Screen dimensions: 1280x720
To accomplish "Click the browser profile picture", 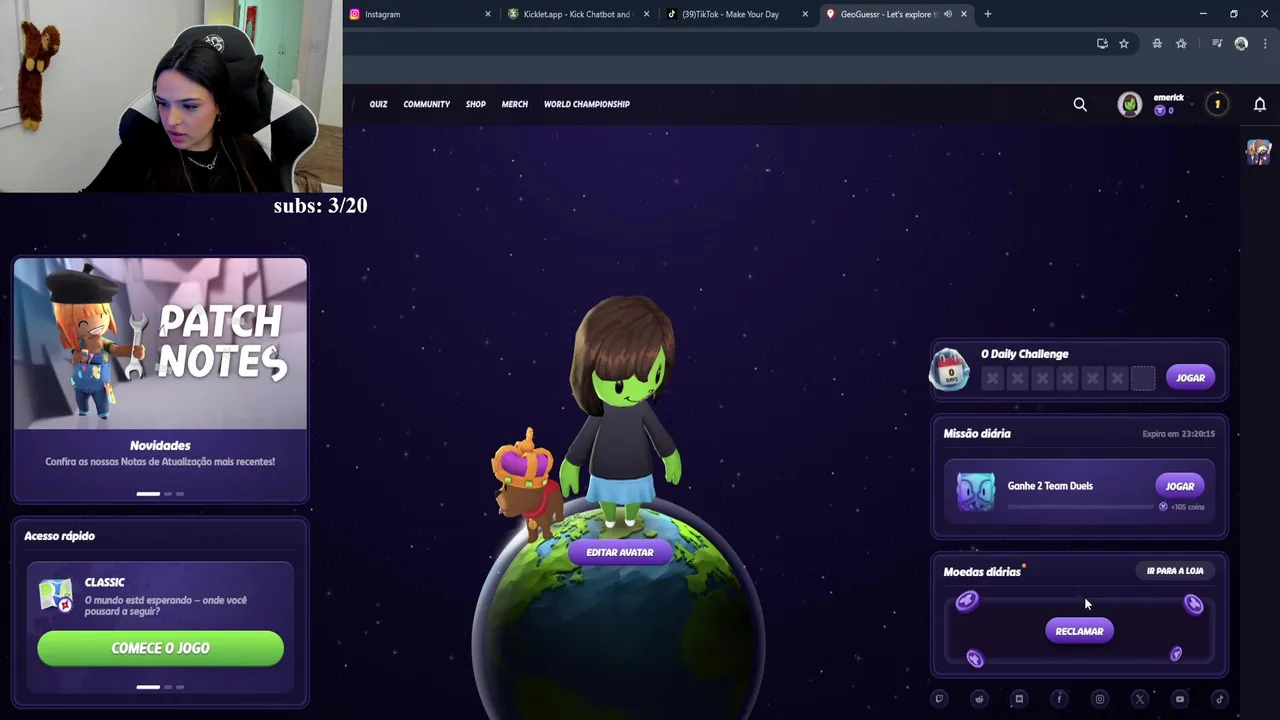I will [x=1241, y=43].
